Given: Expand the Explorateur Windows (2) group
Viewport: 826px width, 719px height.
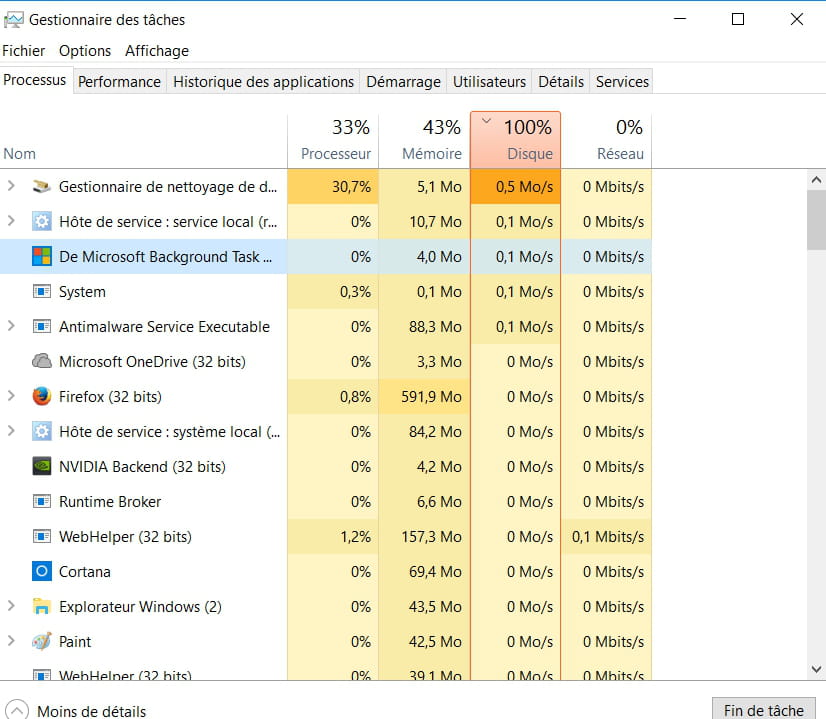Looking at the screenshot, I should (11, 606).
